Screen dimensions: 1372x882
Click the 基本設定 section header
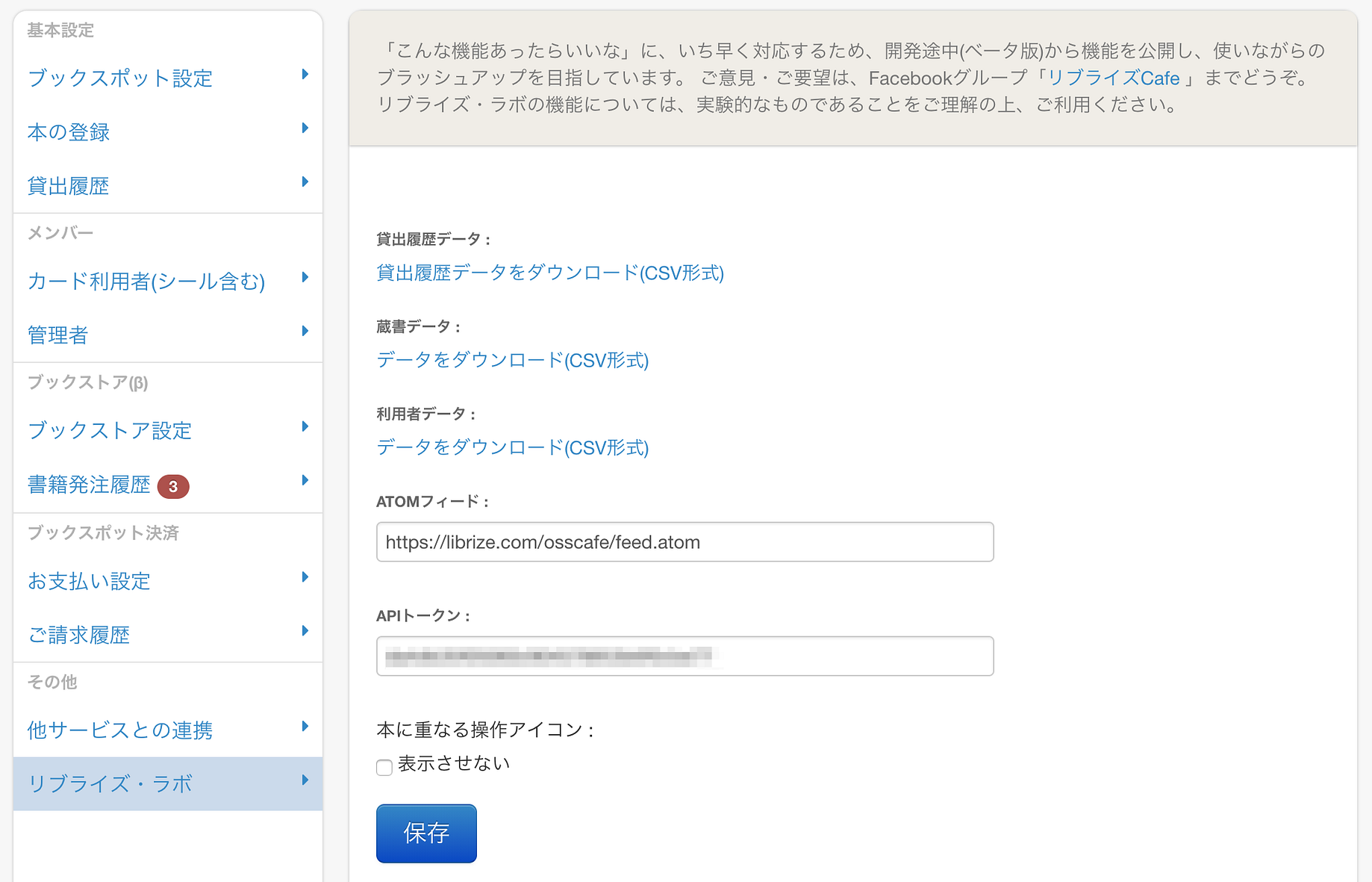click(x=60, y=30)
